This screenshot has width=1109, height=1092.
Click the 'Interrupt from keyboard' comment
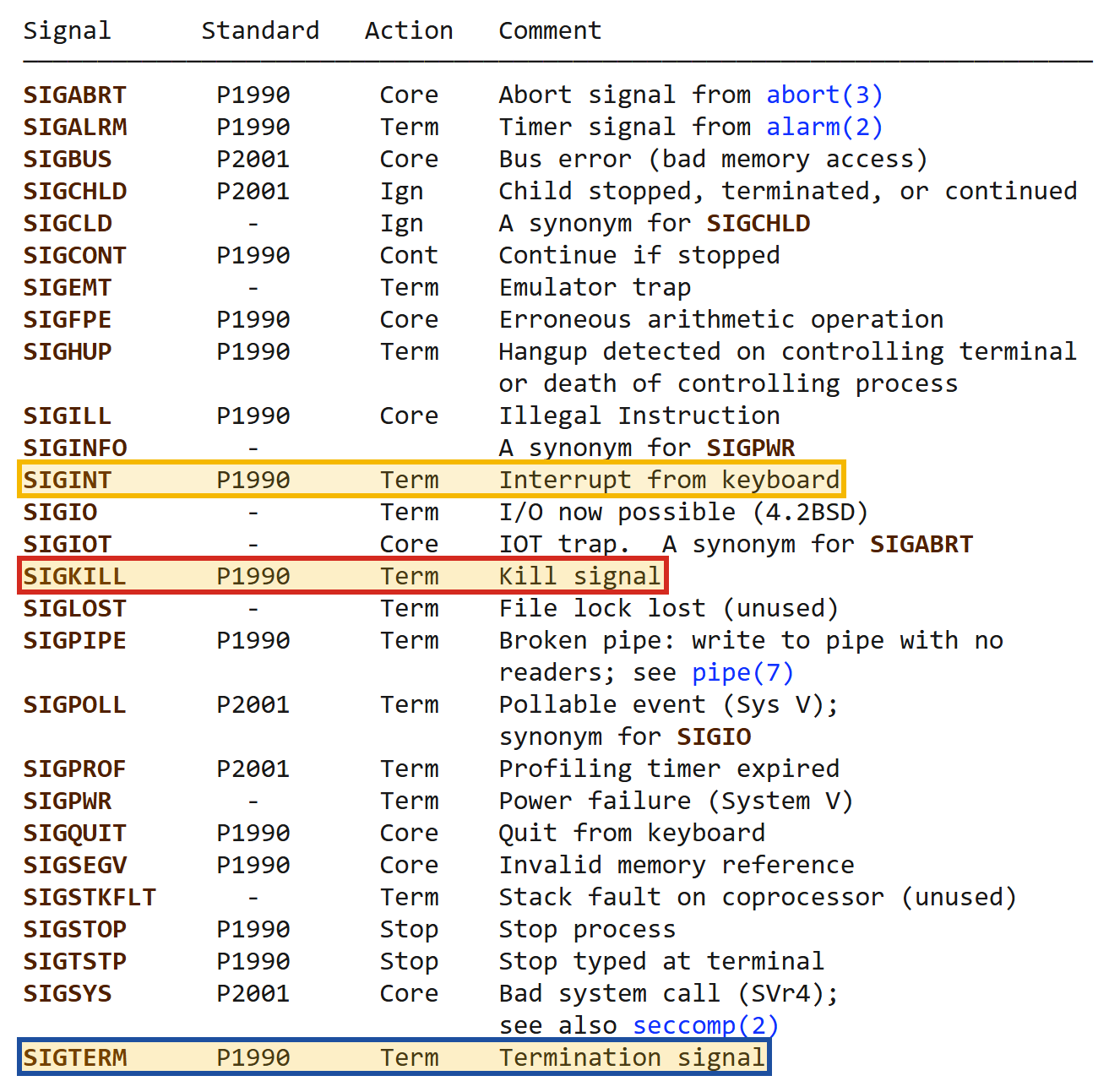point(669,480)
